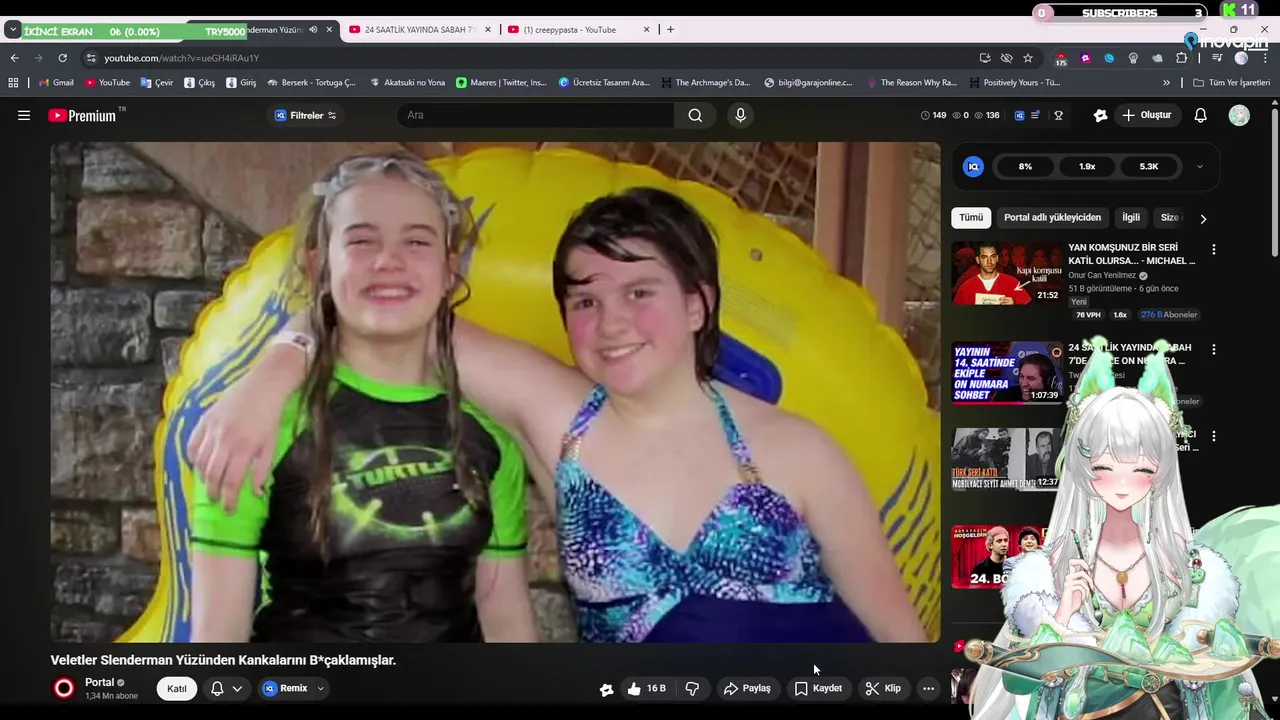The image size is (1280, 720).
Task: Expand the vidIQ stats panel chevron
Action: (1200, 167)
